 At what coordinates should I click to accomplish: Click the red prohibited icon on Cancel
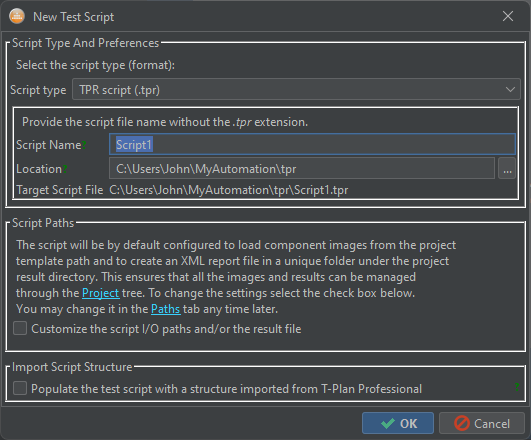pyautogui.click(x=462, y=423)
